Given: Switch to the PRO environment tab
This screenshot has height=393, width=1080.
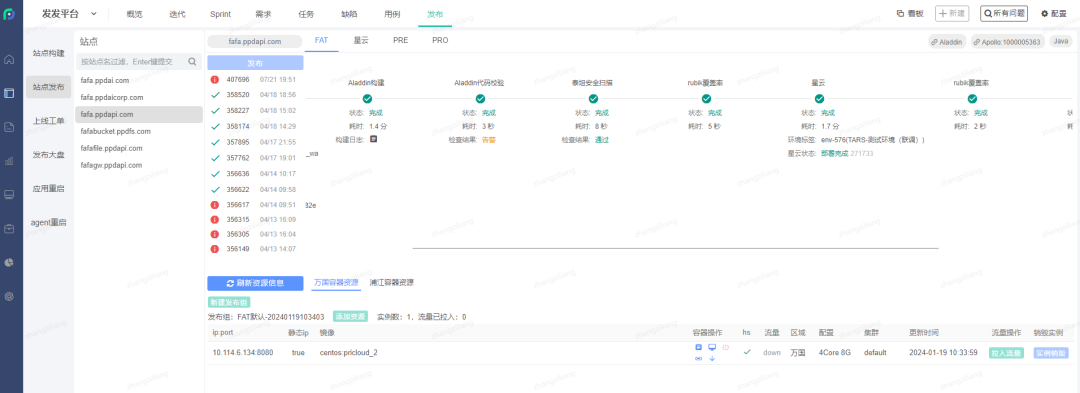Looking at the screenshot, I should pyautogui.click(x=440, y=41).
